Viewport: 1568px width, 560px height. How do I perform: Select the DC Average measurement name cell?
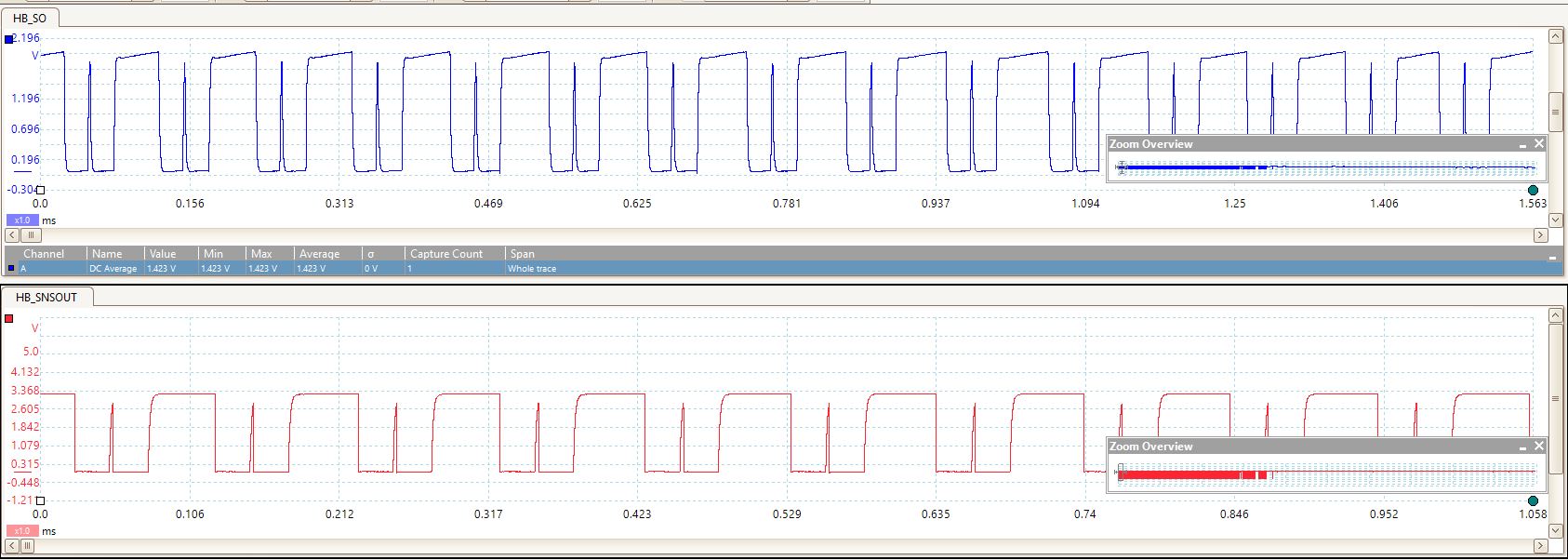coord(113,269)
